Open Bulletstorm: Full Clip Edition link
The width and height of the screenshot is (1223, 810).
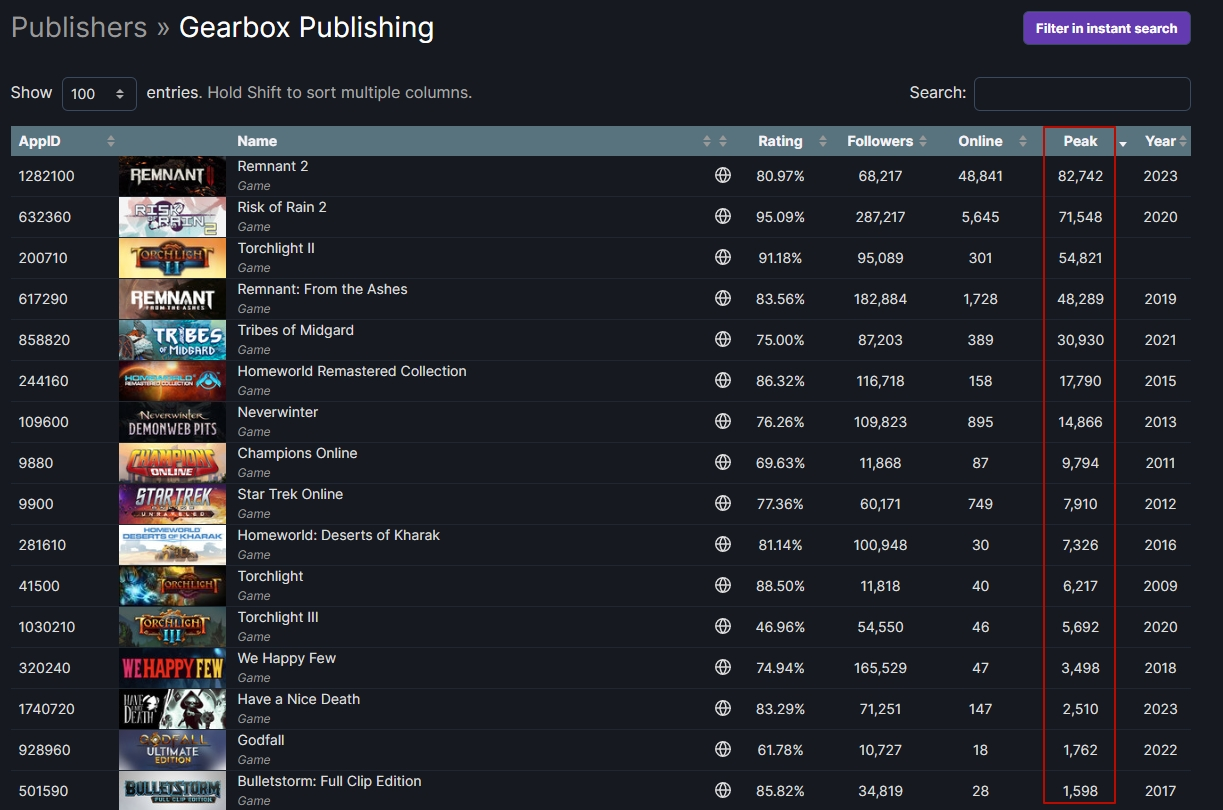(x=329, y=781)
